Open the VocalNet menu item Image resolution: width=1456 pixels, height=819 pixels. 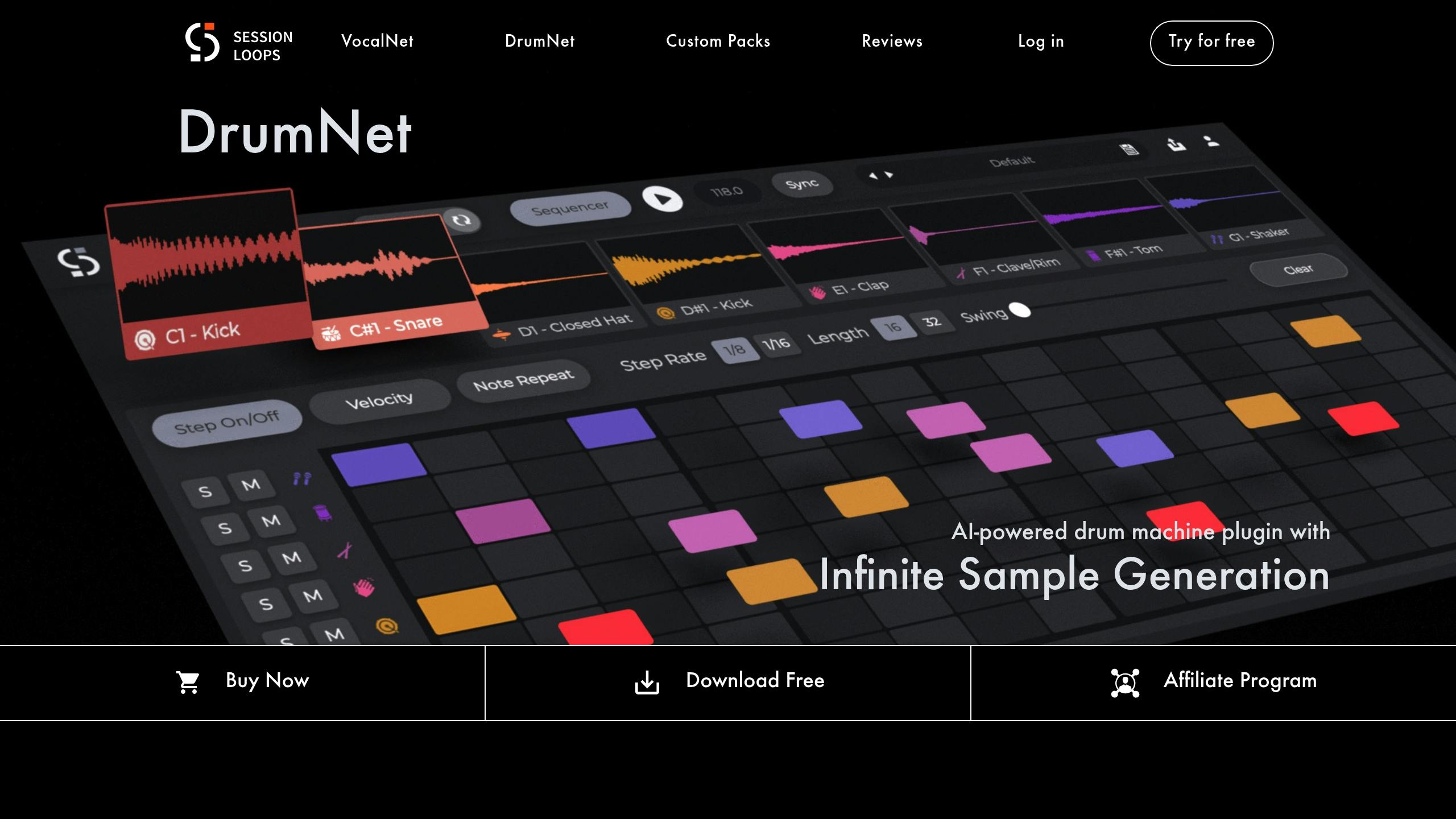tap(377, 41)
